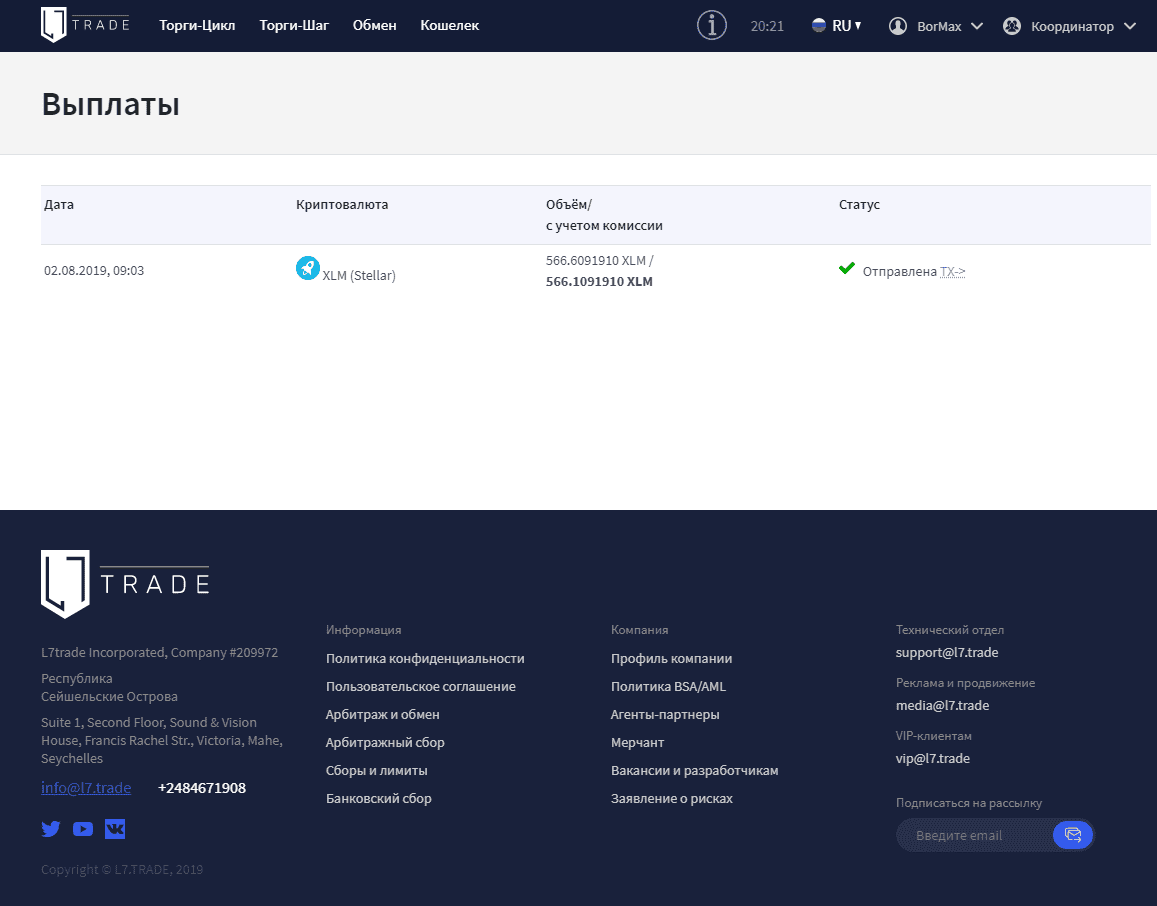Image resolution: width=1157 pixels, height=906 pixels.
Task: Click the newsletter subscribe envelope button
Action: [x=1073, y=835]
